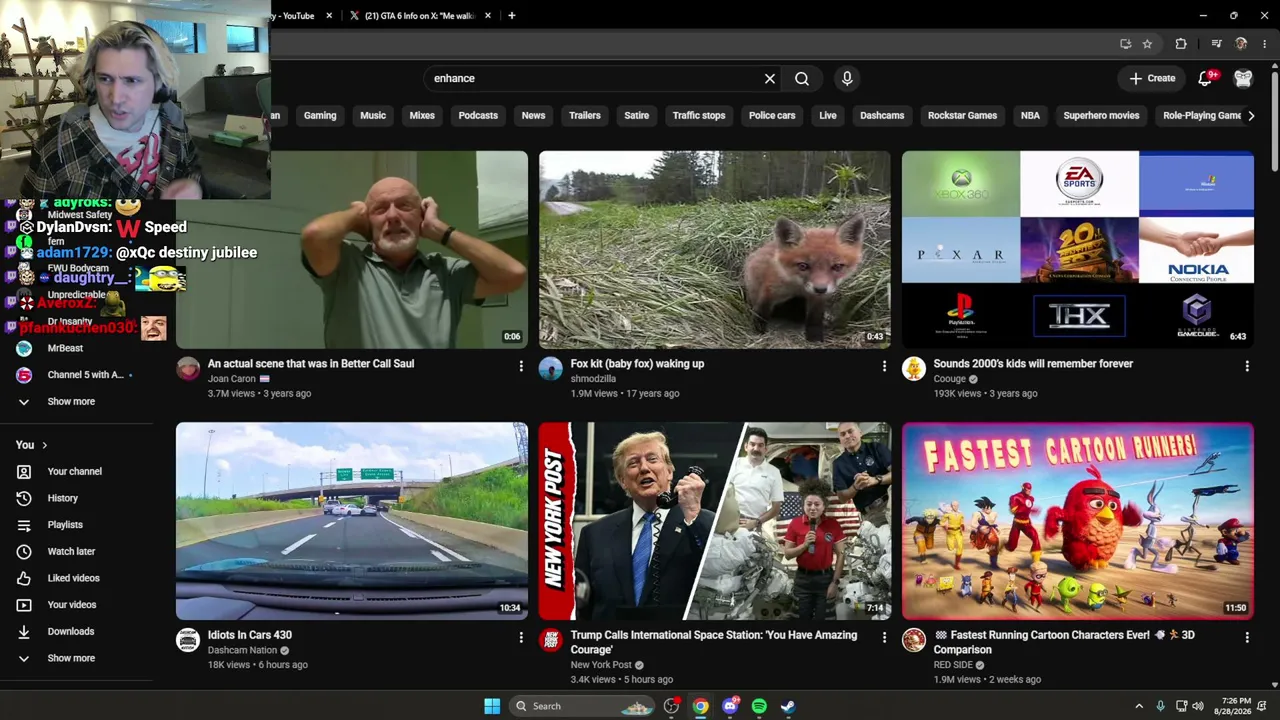
Task: Select the Podcasts chip
Action: [478, 116]
